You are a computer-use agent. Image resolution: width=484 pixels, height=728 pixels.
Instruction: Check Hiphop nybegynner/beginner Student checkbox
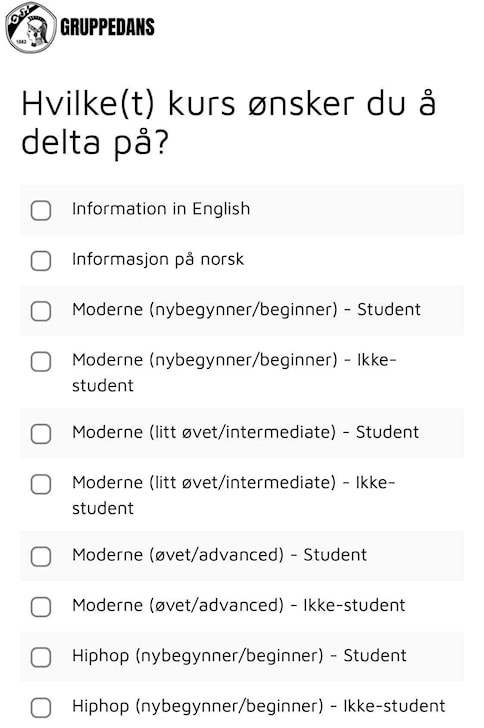(41, 657)
